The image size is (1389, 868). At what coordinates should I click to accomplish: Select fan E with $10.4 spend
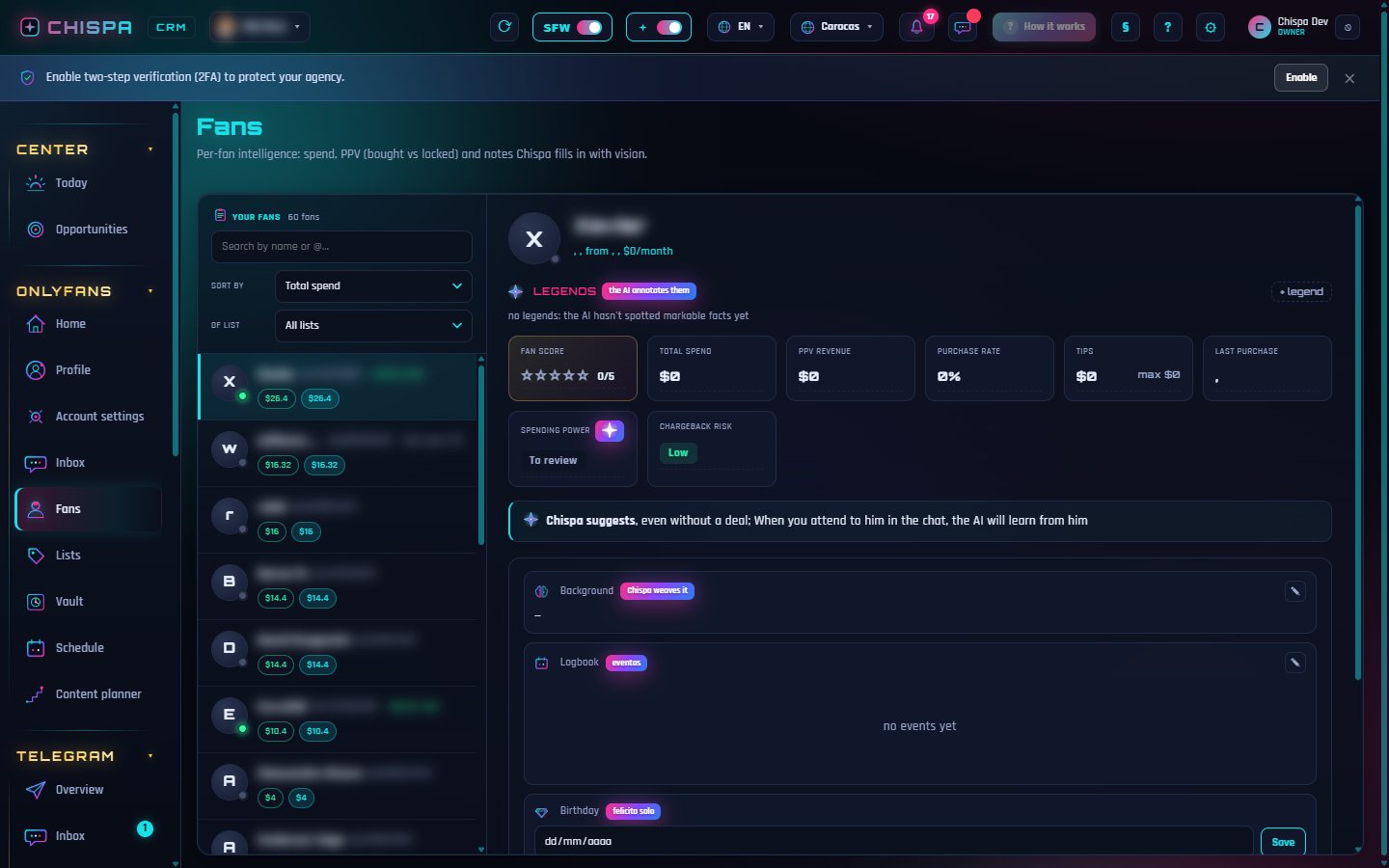pos(338,719)
